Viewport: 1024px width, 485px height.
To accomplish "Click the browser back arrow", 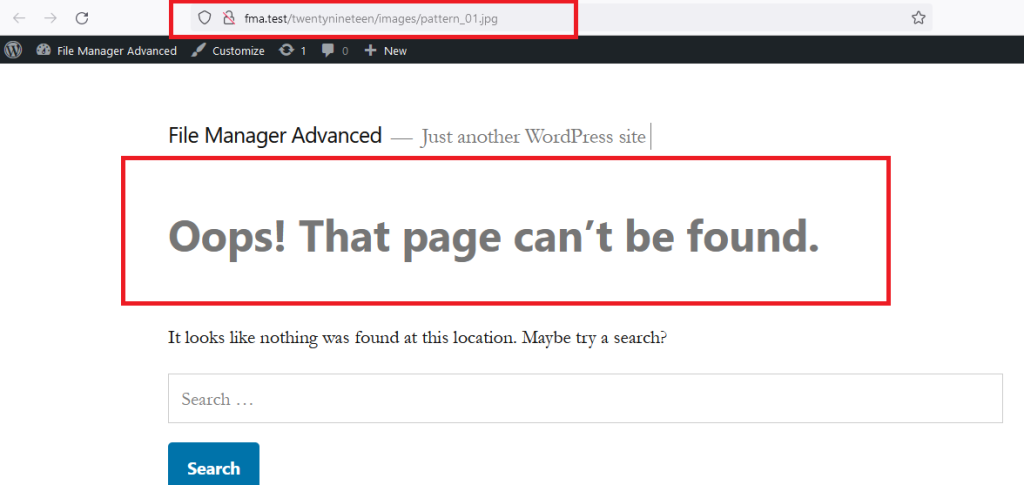I will tap(19, 18).
